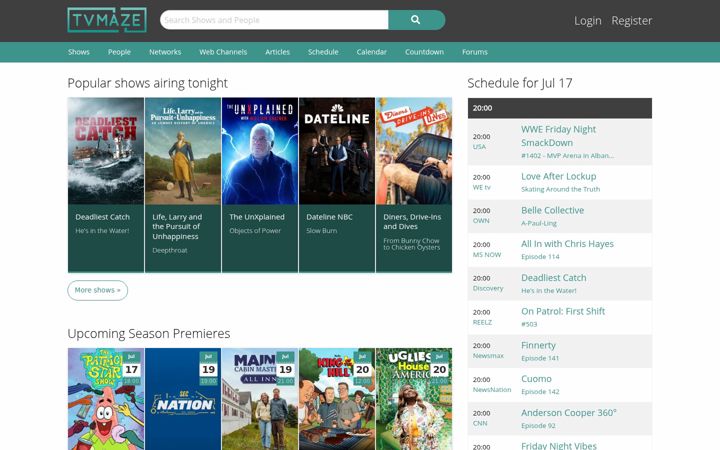Open Finnerty in the schedule
Image resolution: width=720 pixels, height=450 pixels.
(538, 345)
